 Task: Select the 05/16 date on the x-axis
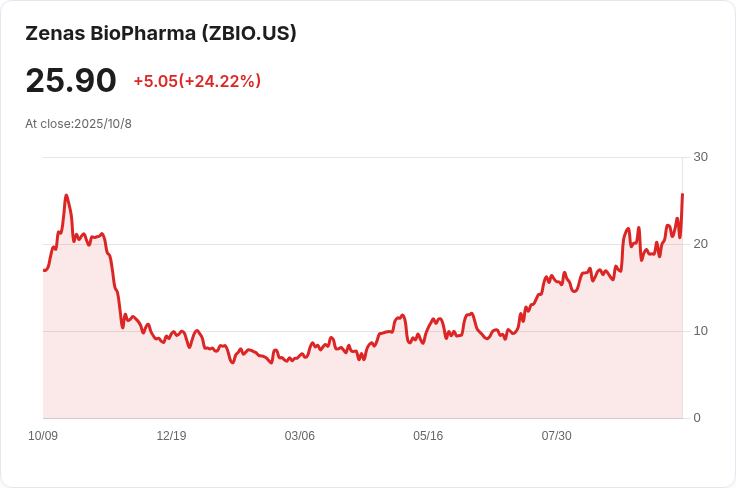428,436
